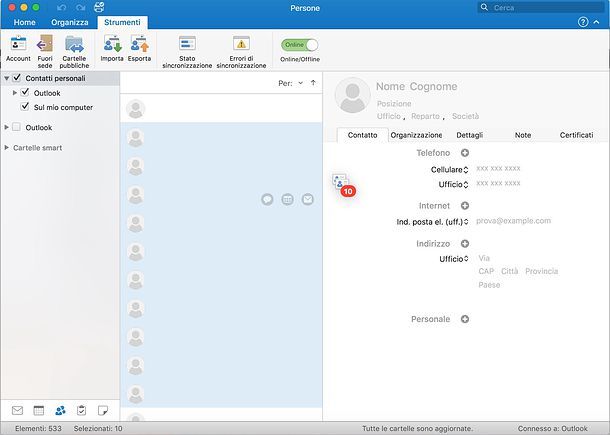610x435 pixels.
Task: Open Errori di sincronizzazione log
Action: point(241,44)
